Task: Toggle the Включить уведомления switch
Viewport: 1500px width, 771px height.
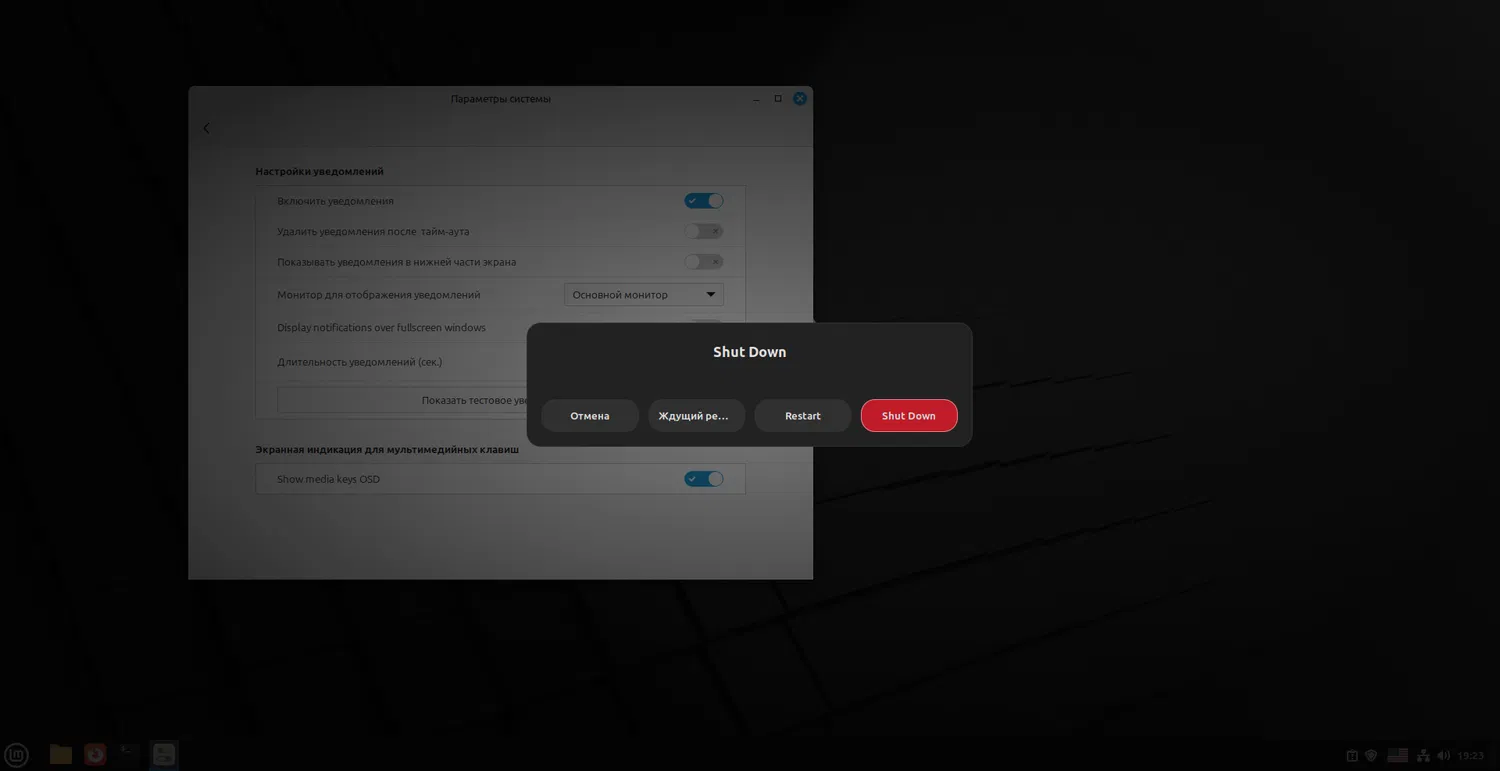Action: [704, 201]
